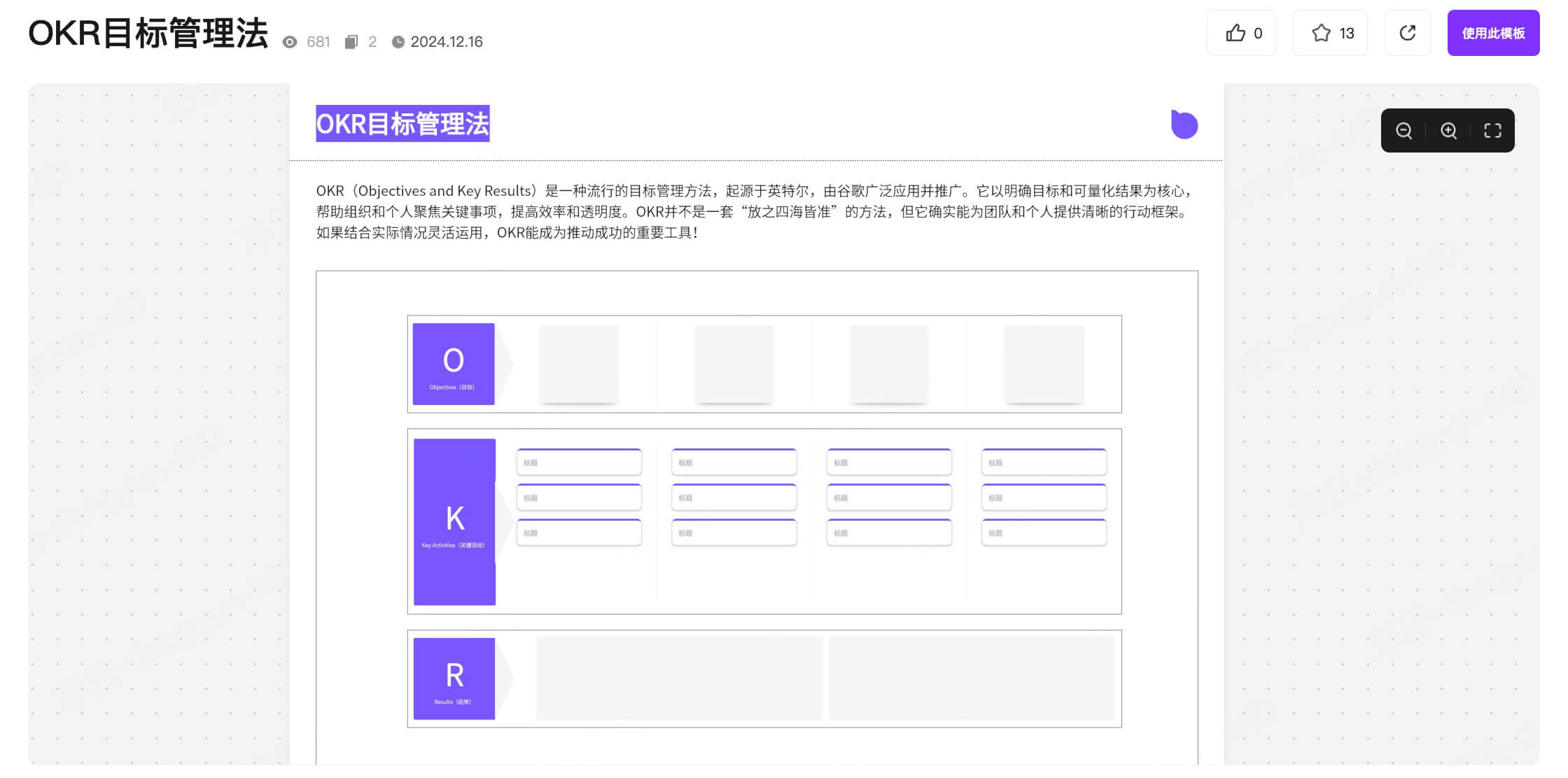This screenshot has width=1568, height=778.
Task: Zoom out with the minus magnifier icon
Action: [1403, 130]
